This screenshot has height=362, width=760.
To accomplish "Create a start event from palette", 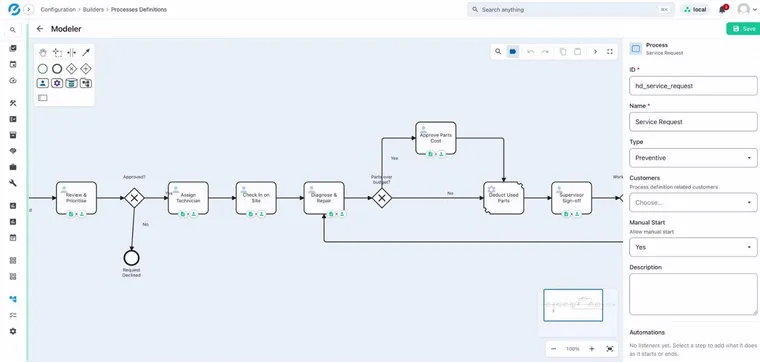I will click(43, 69).
